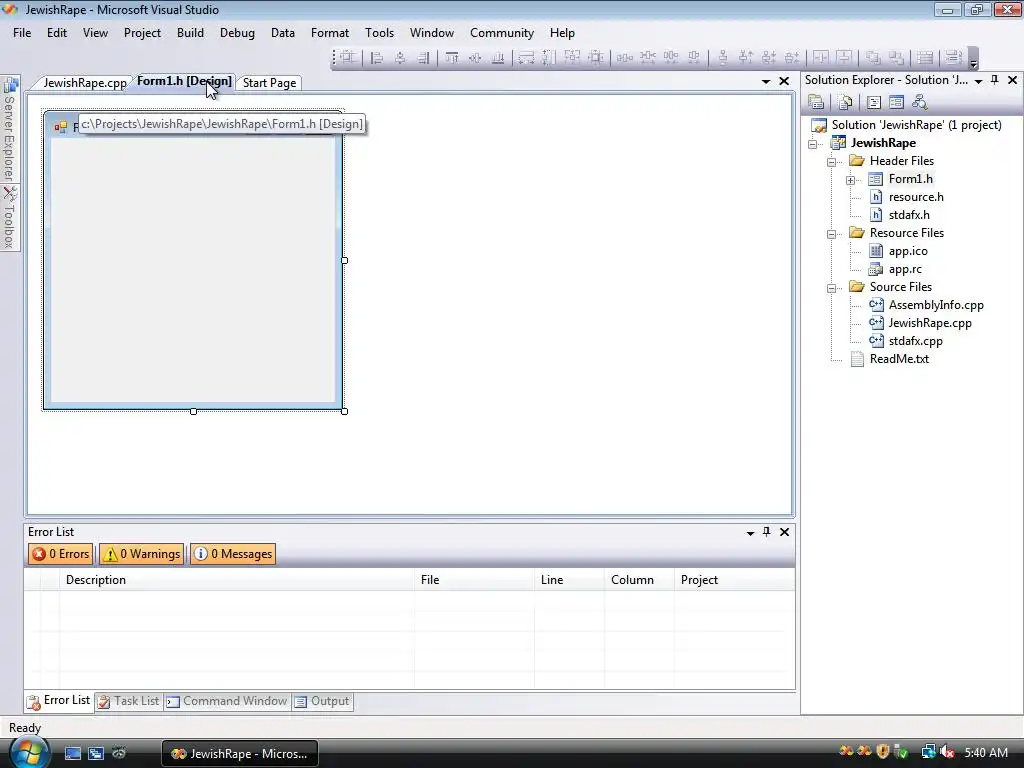
Task: Switch to the Output tab
Action: click(323, 701)
